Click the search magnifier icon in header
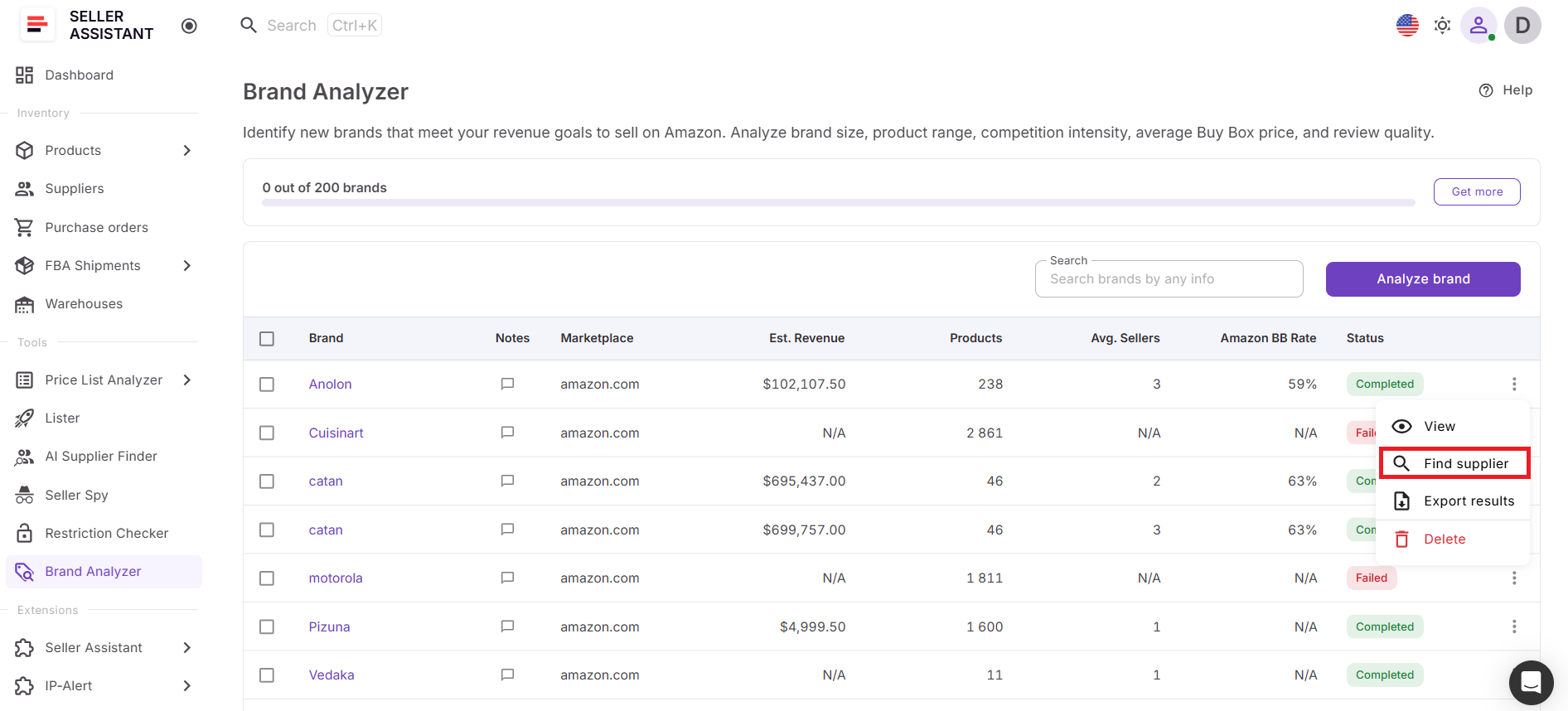 tap(249, 25)
